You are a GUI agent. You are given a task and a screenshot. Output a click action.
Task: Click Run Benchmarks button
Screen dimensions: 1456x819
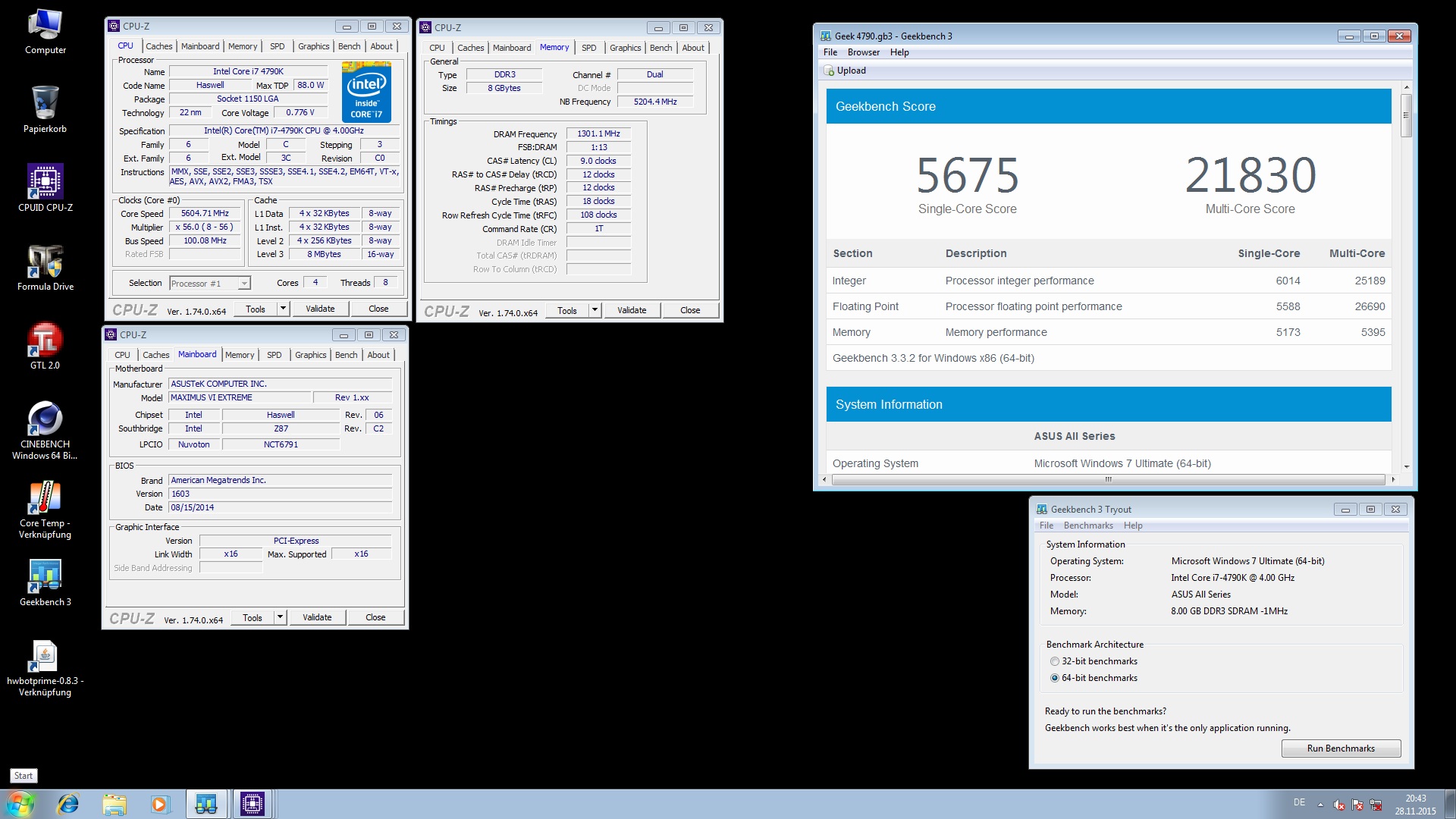[x=1341, y=748]
